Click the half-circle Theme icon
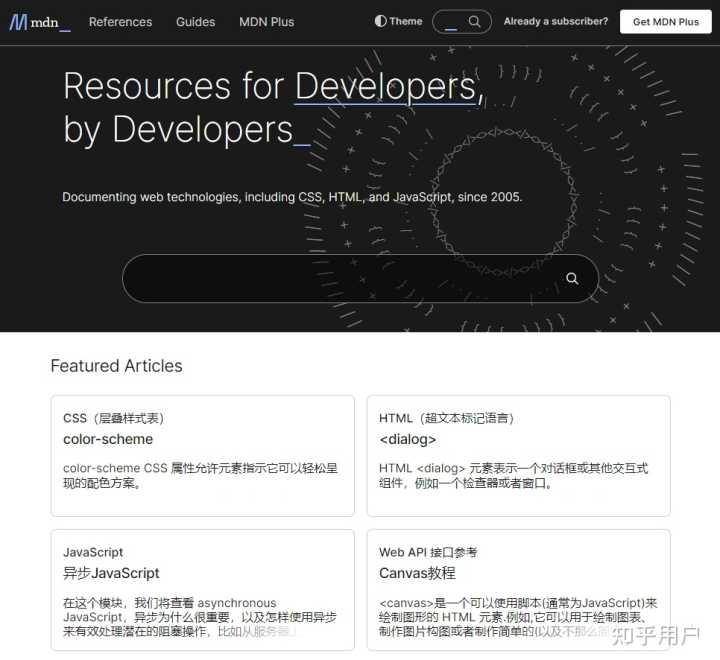720x660 pixels. click(x=380, y=21)
